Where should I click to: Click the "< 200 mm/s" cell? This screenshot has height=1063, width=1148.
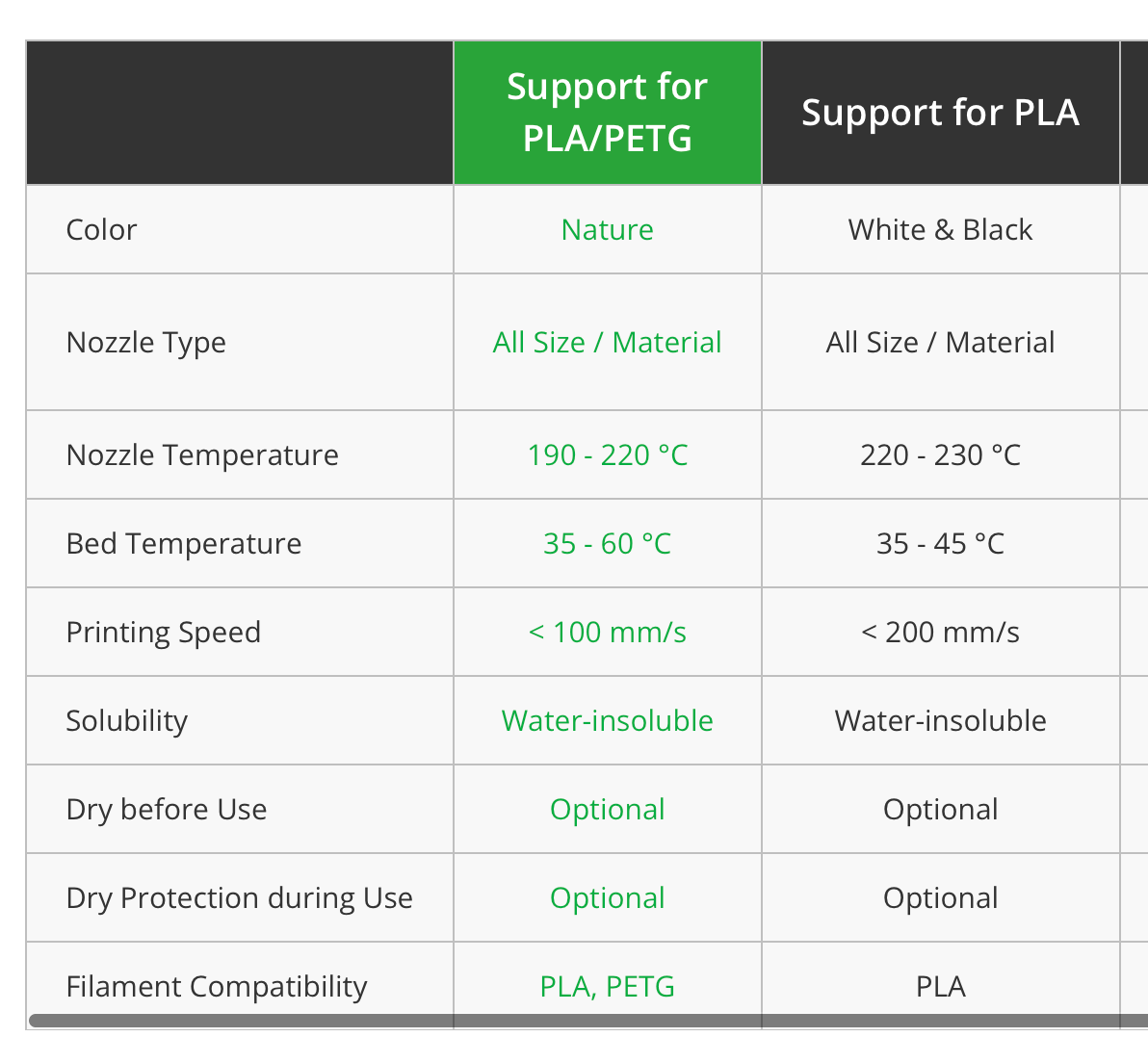point(940,633)
